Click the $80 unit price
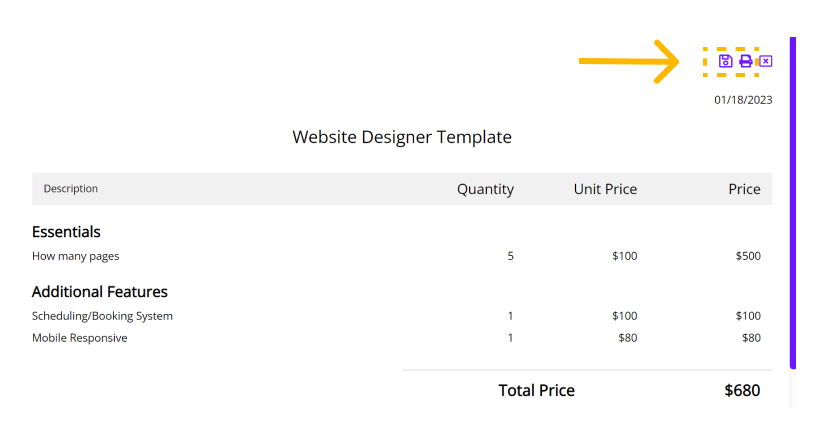This screenshot has height=434, width=826. (627, 338)
